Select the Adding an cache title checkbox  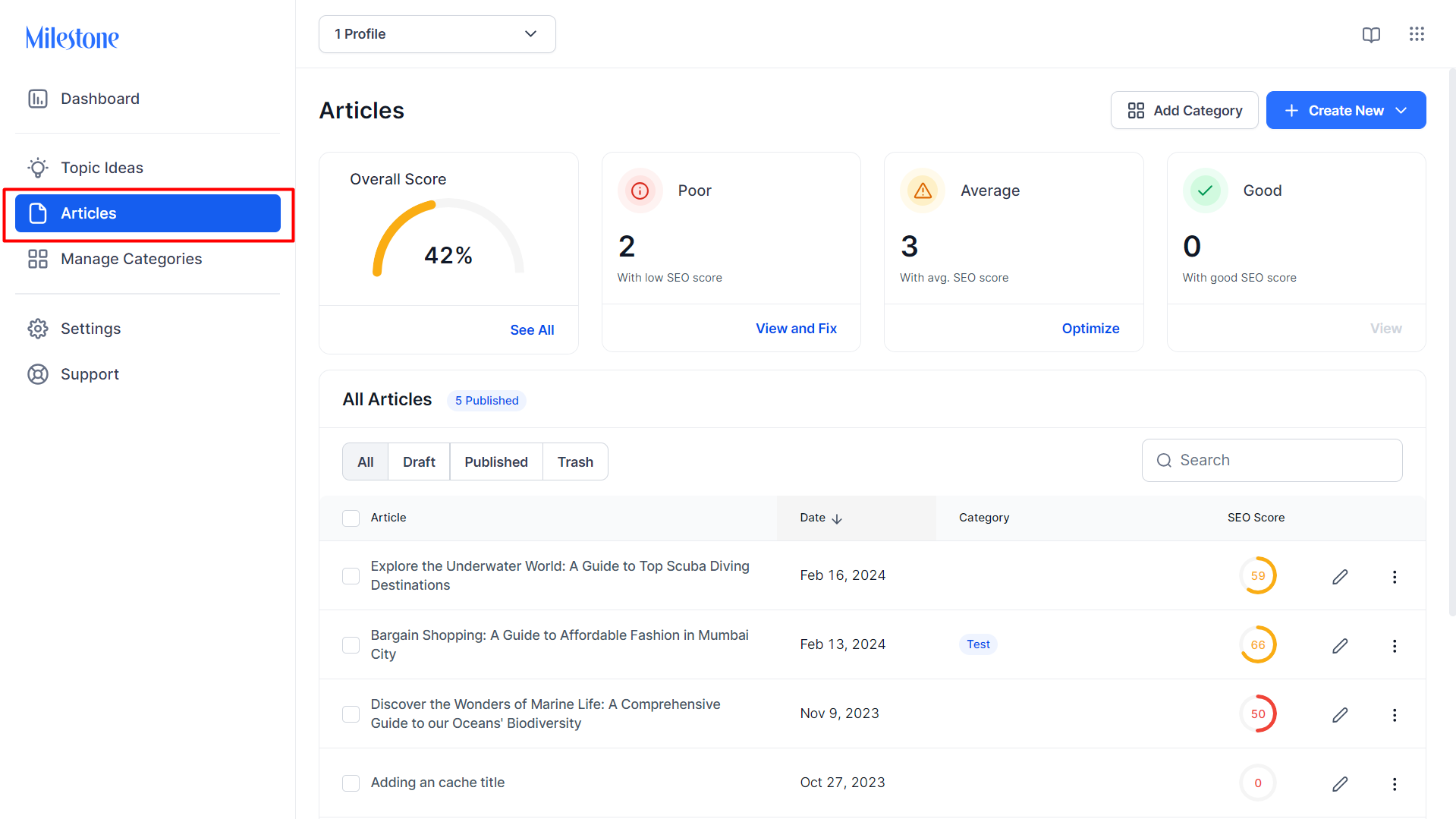351,783
